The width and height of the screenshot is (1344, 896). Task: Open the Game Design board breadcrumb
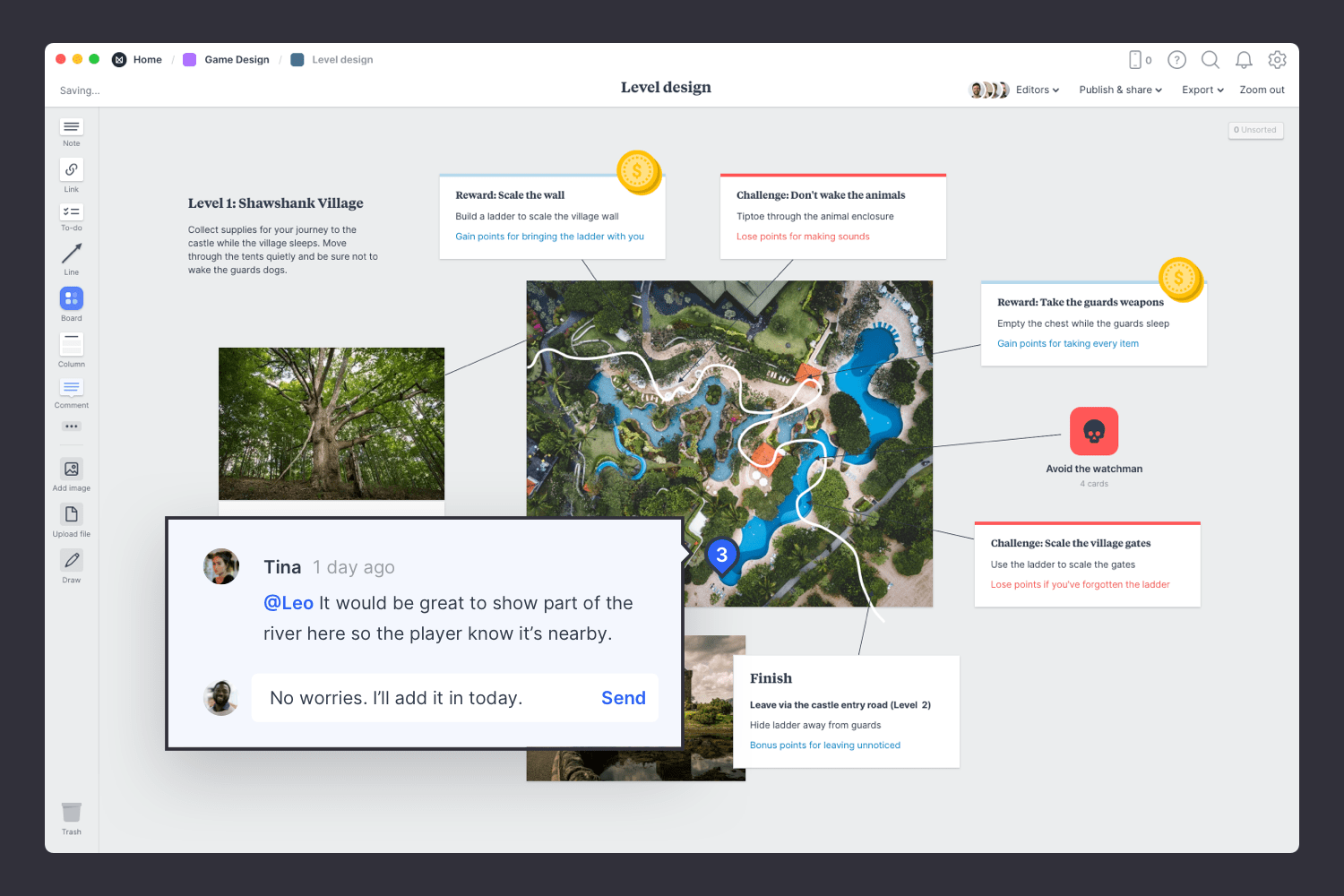coord(237,59)
